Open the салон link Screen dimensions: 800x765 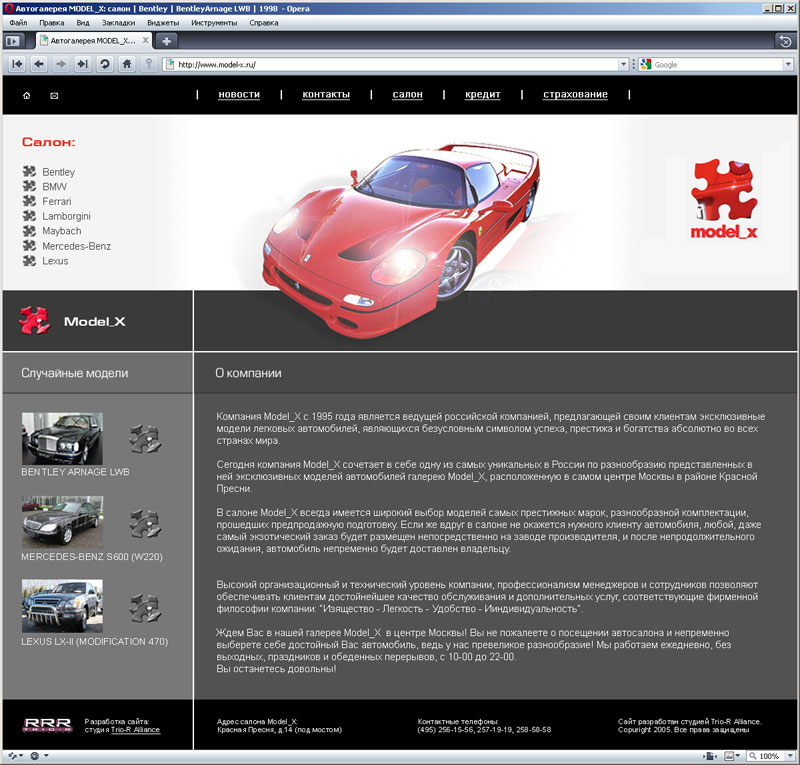(407, 94)
